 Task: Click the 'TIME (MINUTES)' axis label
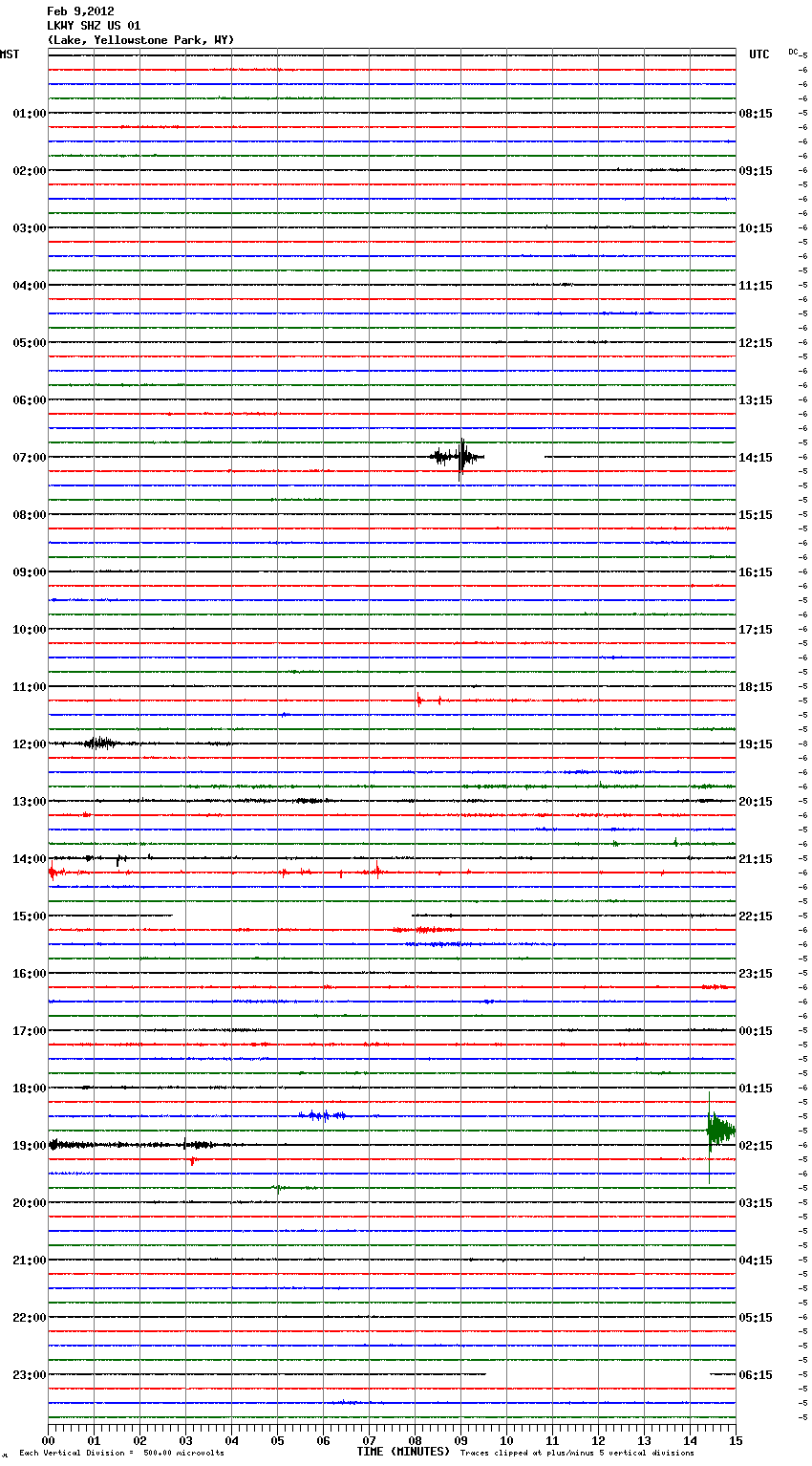point(403,1452)
